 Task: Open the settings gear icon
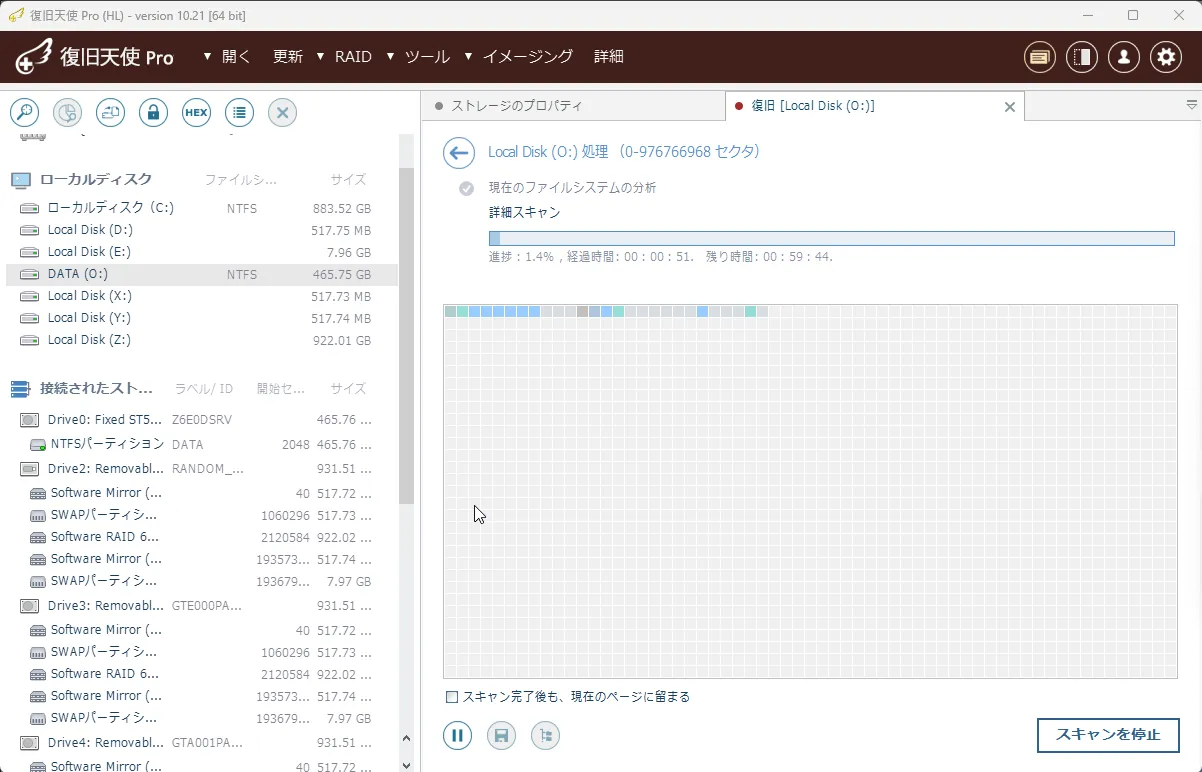1166,57
